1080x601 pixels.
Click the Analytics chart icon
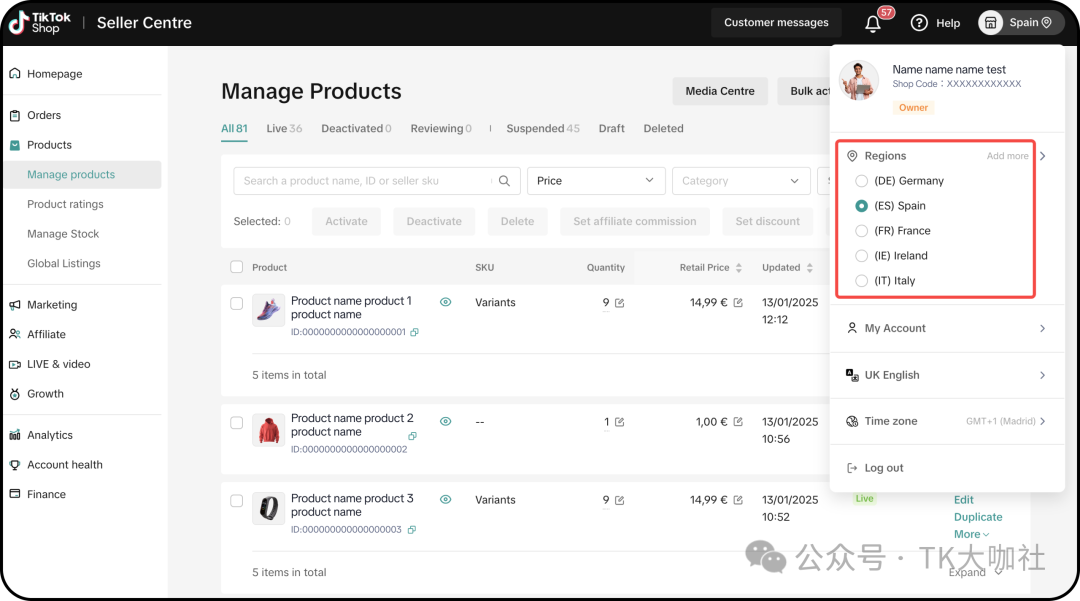click(x=14, y=435)
